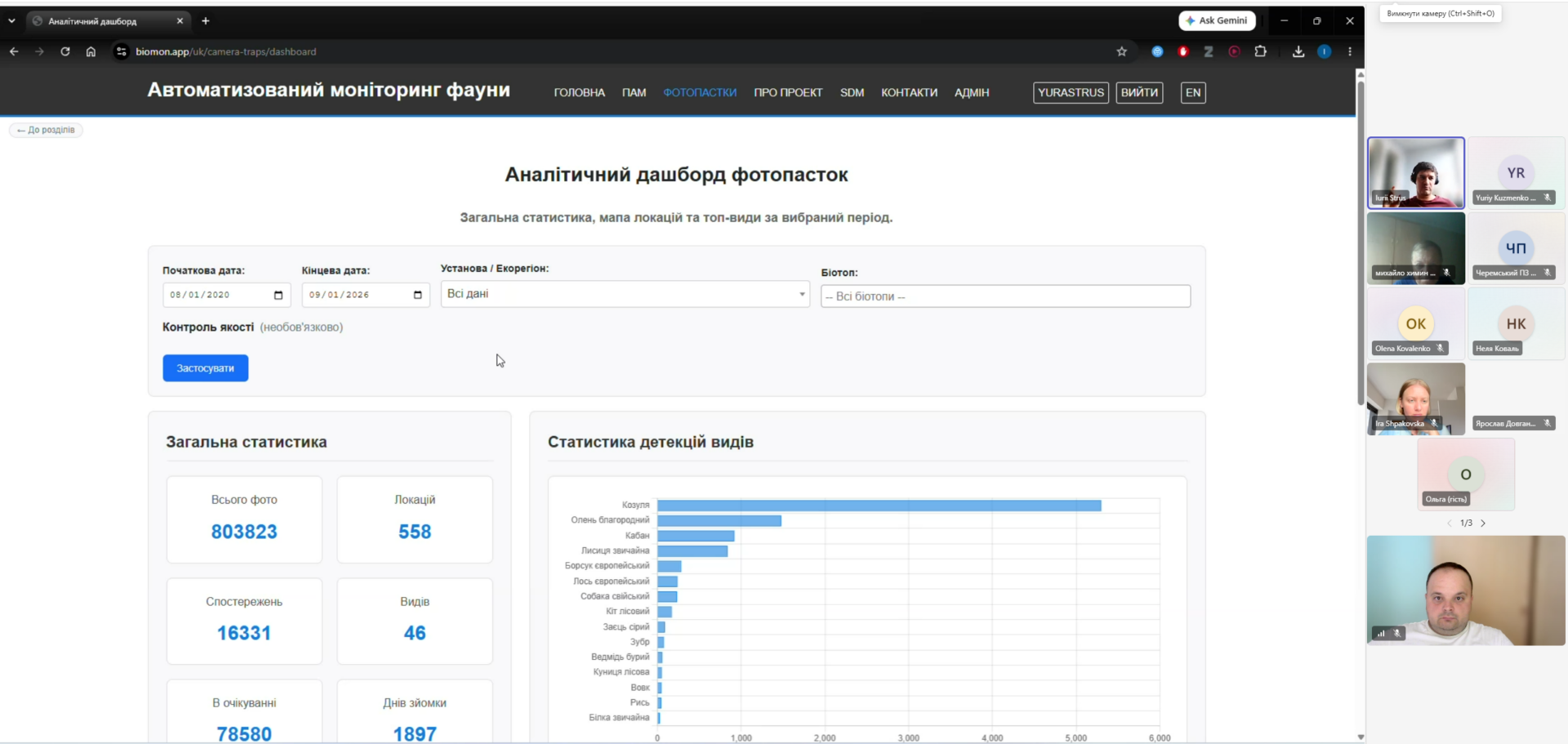Select Iurii Strus video thumbnail

1416,173
